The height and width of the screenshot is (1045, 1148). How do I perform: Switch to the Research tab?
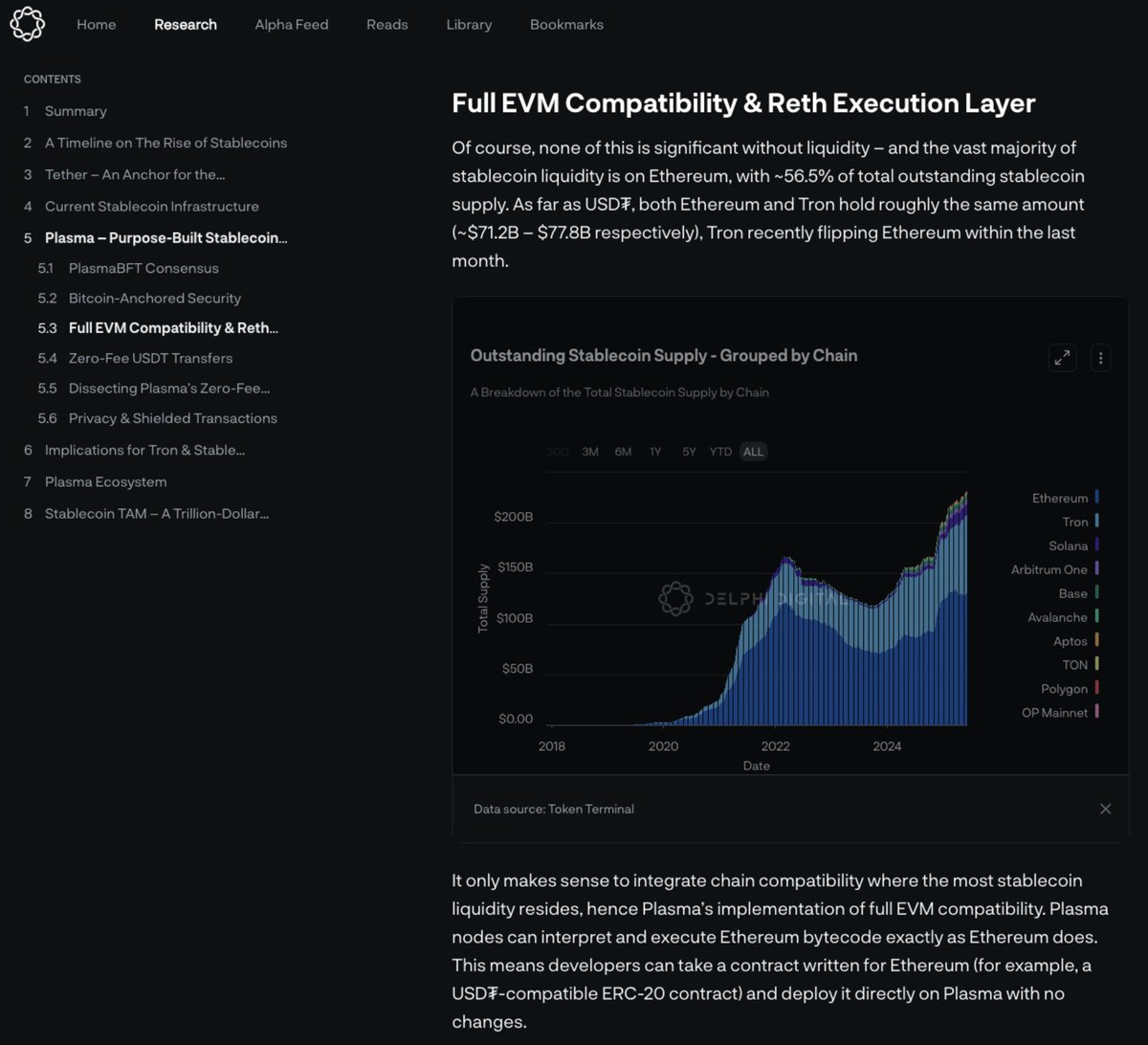pos(186,24)
